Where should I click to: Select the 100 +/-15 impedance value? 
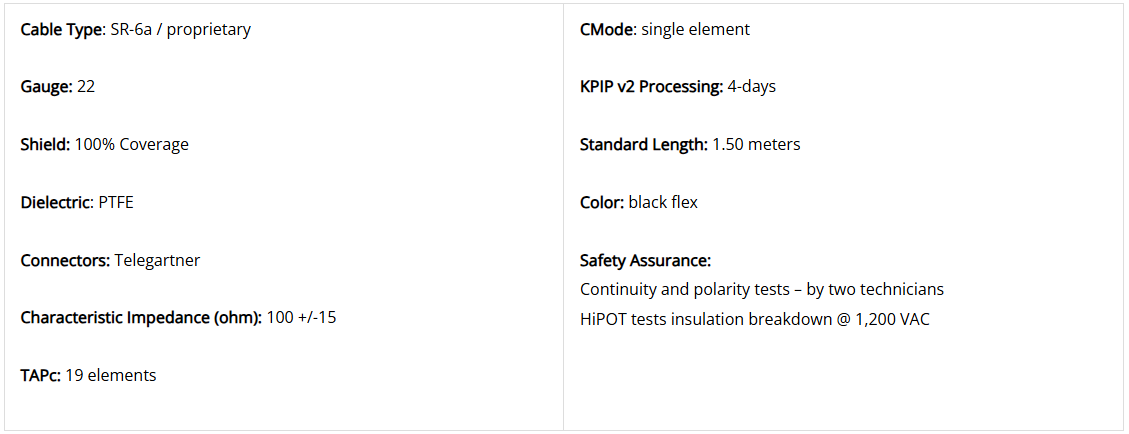click(301, 317)
